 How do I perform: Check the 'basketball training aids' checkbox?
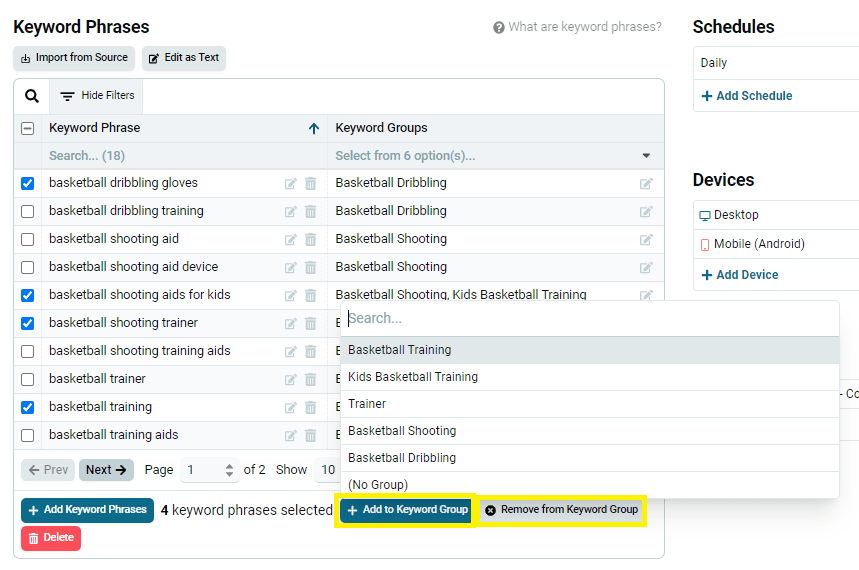tap(27, 435)
